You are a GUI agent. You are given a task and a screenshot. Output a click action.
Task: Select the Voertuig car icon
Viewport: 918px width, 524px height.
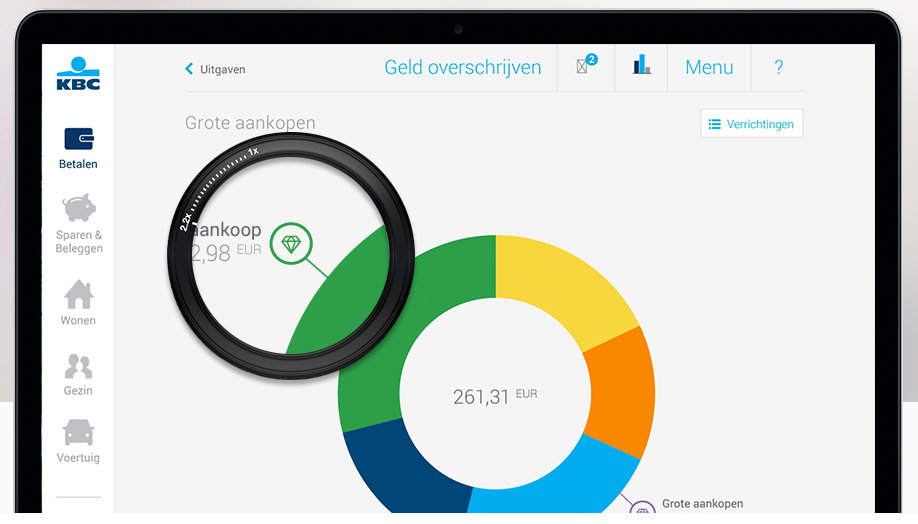(78, 441)
